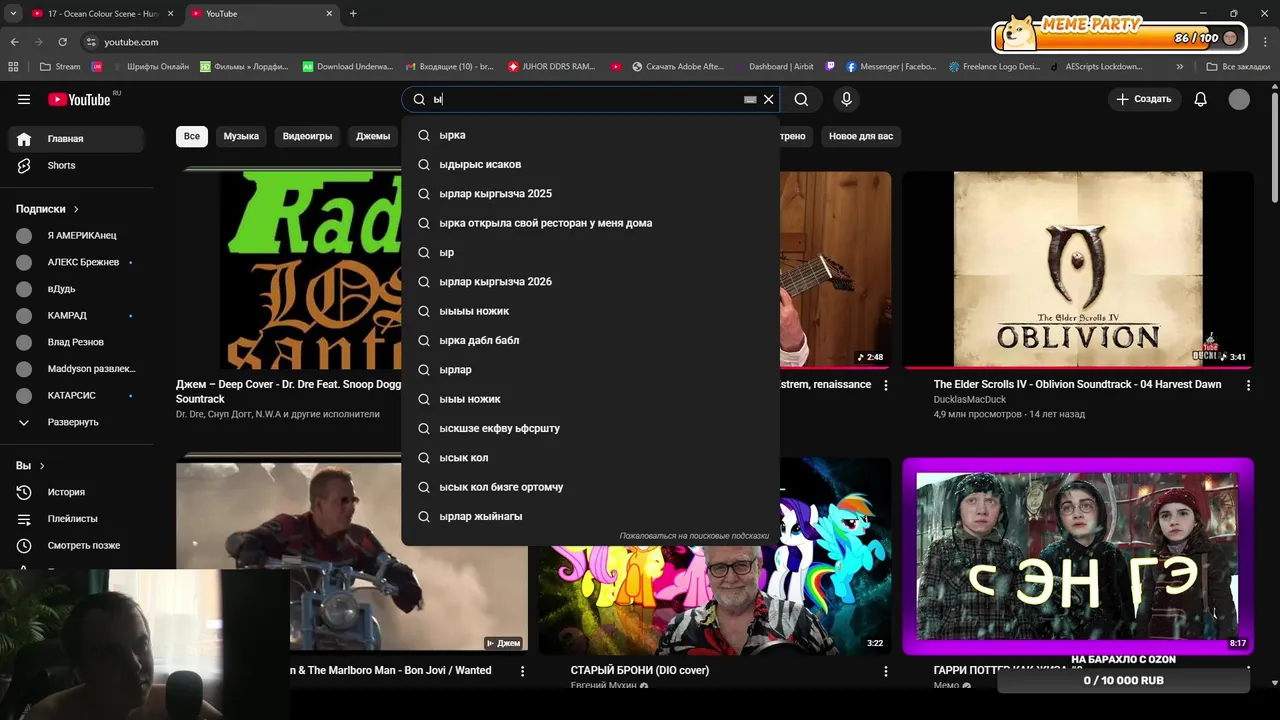Open Shorts in the sidebar
Screen dimensions: 1280x720
(77, 165)
